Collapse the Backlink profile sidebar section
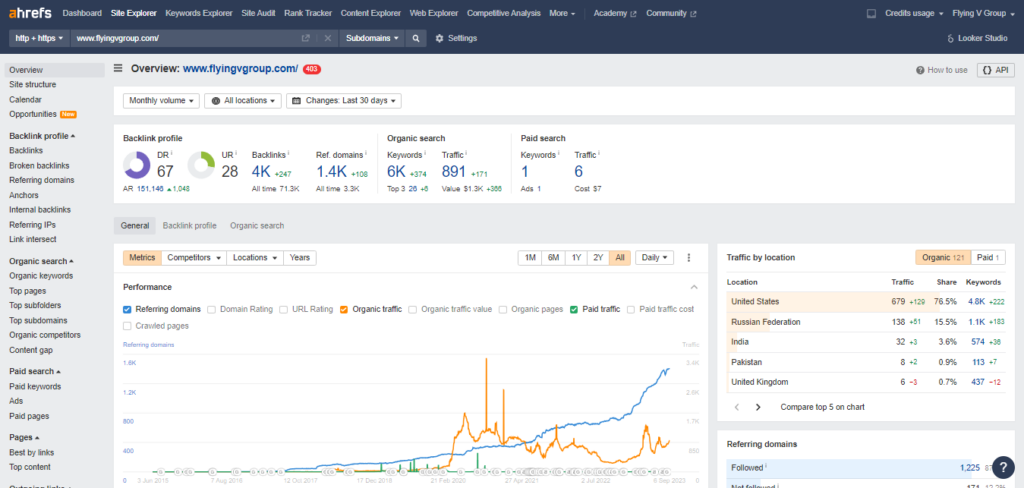The height and width of the screenshot is (488, 1024). [x=42, y=136]
